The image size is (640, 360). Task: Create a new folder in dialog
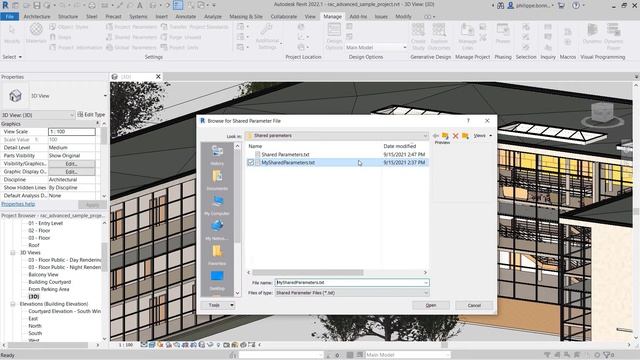tap(465, 136)
